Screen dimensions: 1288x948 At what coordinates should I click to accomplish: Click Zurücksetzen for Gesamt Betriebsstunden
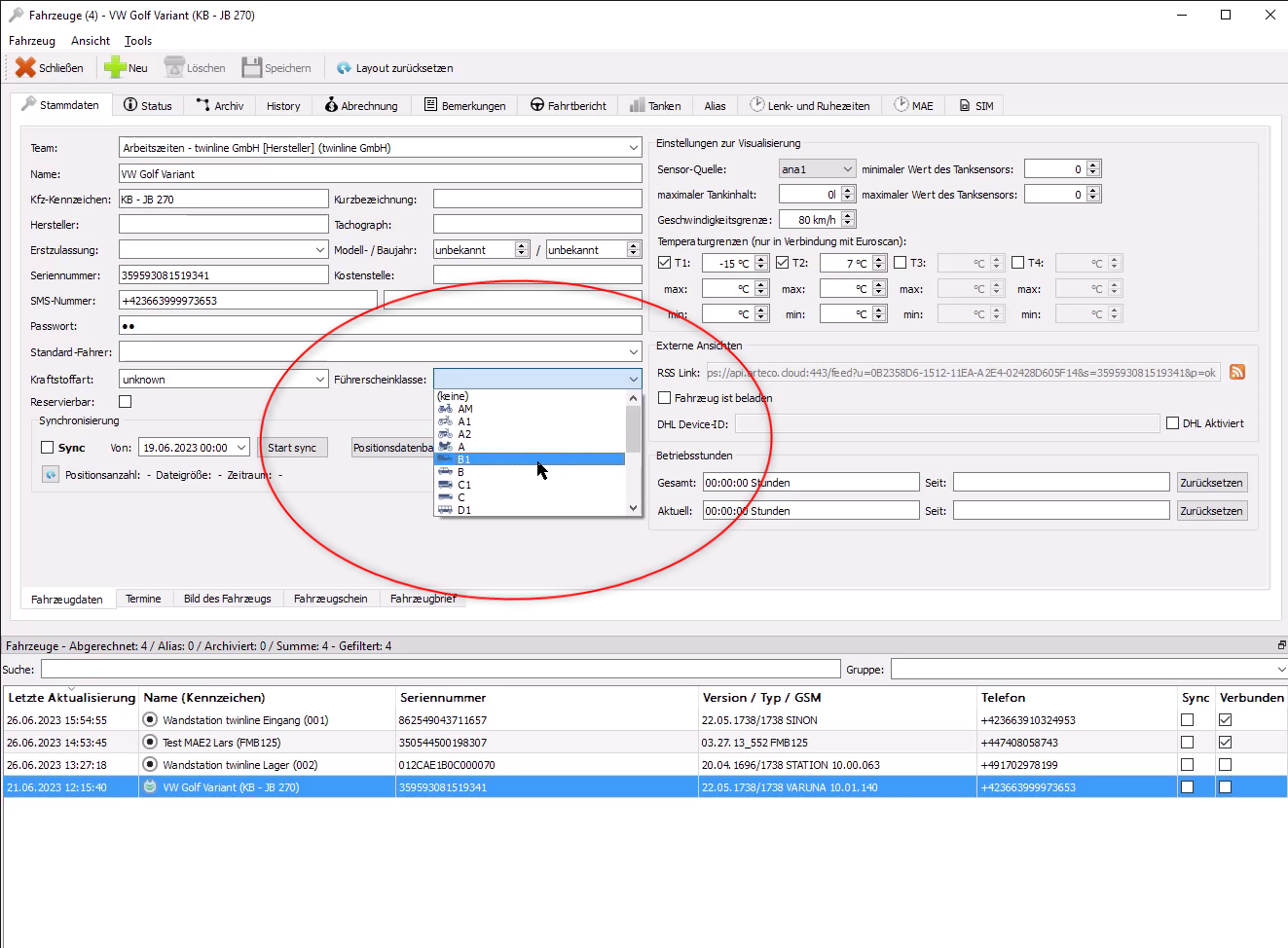[x=1211, y=483]
